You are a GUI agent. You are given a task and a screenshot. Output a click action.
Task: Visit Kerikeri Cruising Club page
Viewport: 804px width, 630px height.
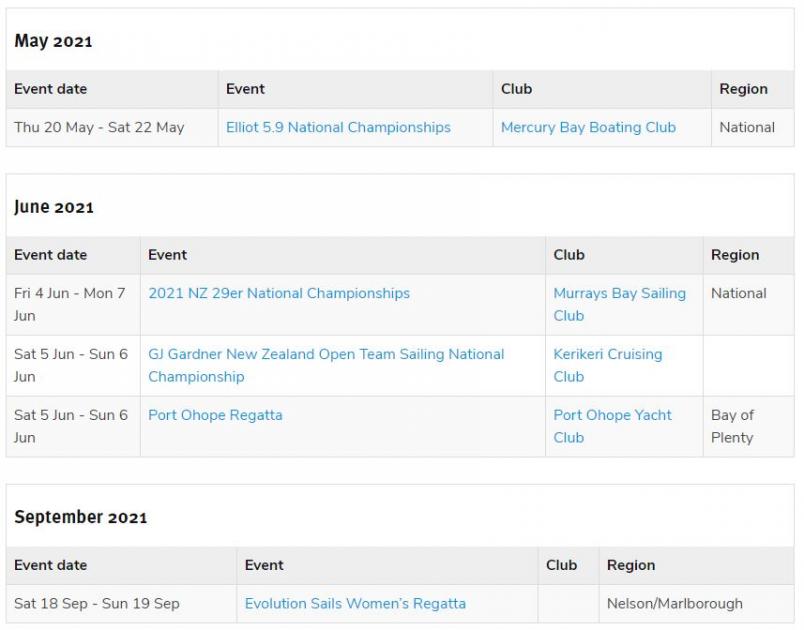608,365
